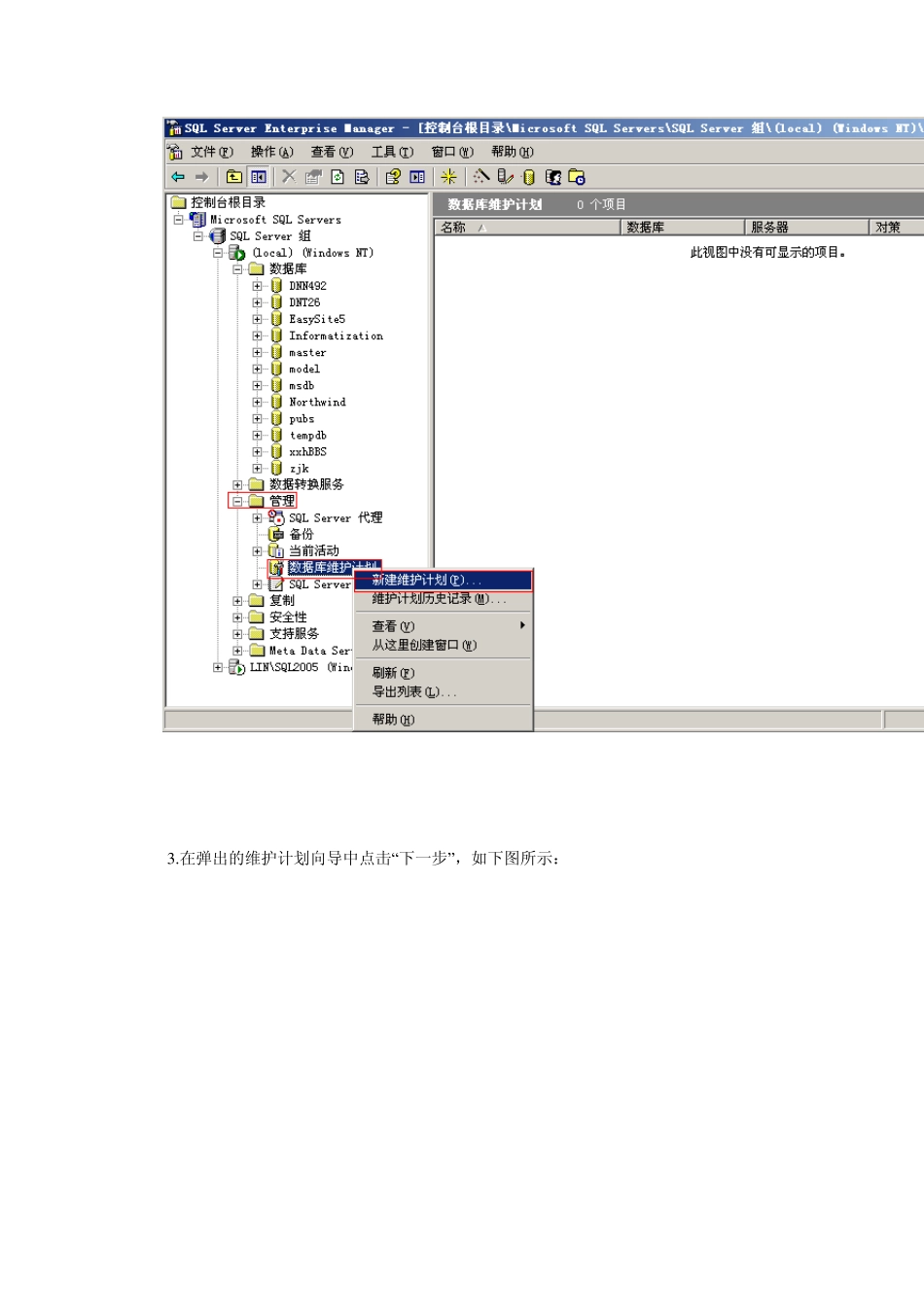Select the xxhBBS database label
Viewport: 924px width, 1307px height.
307,452
